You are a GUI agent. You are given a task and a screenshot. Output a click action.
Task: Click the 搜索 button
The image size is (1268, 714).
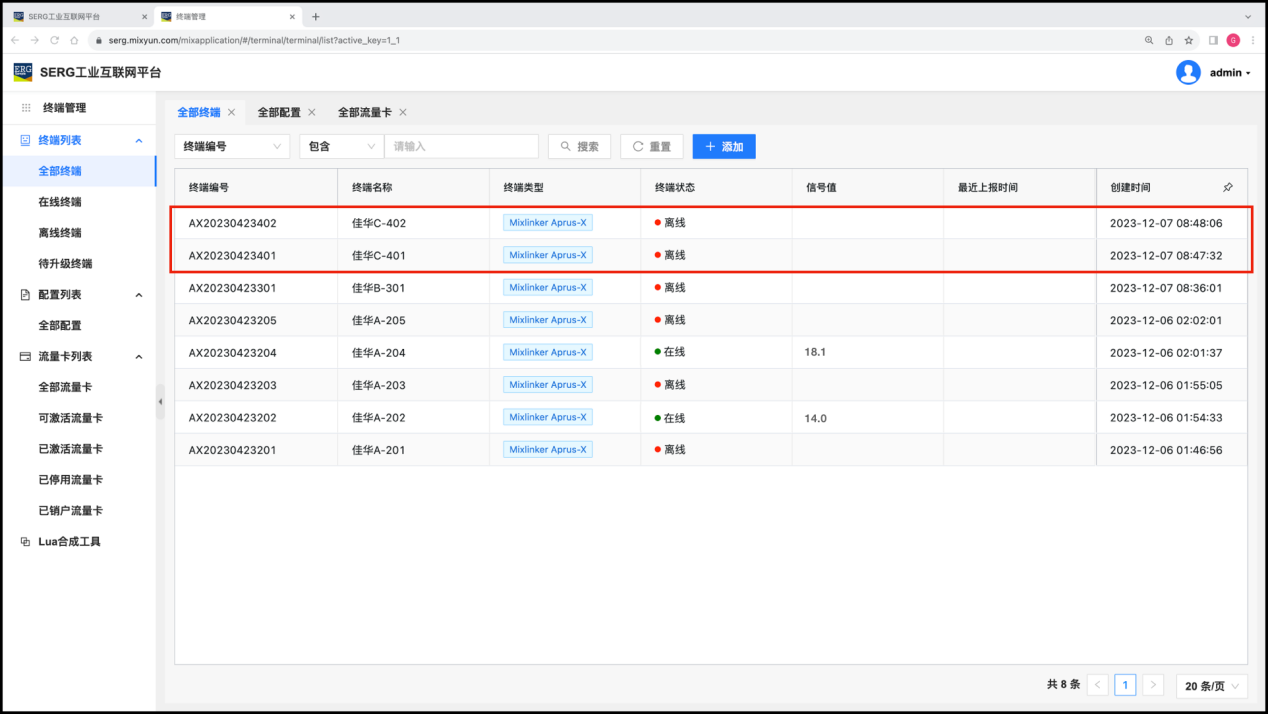pos(579,146)
